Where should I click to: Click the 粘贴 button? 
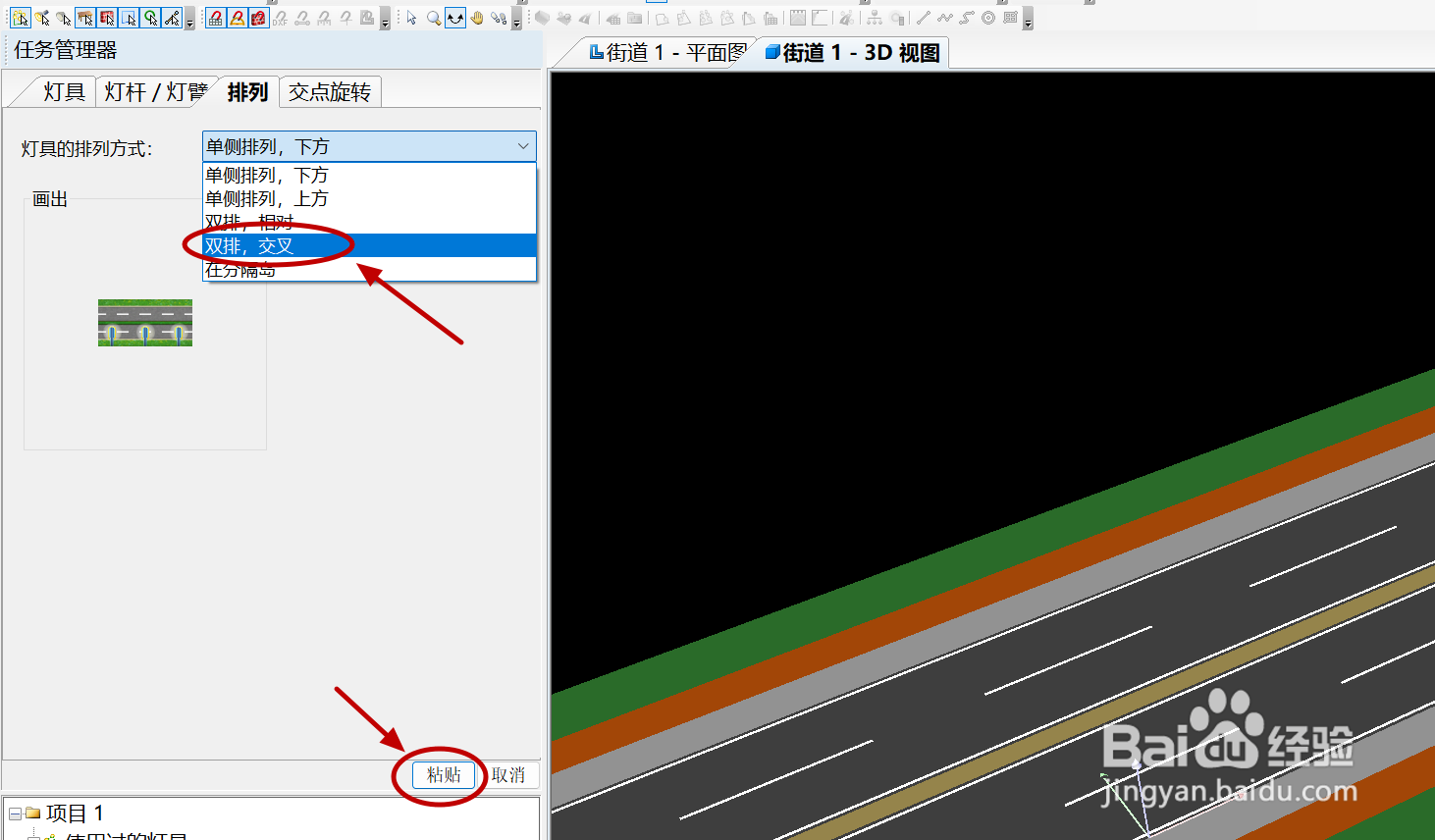[444, 775]
